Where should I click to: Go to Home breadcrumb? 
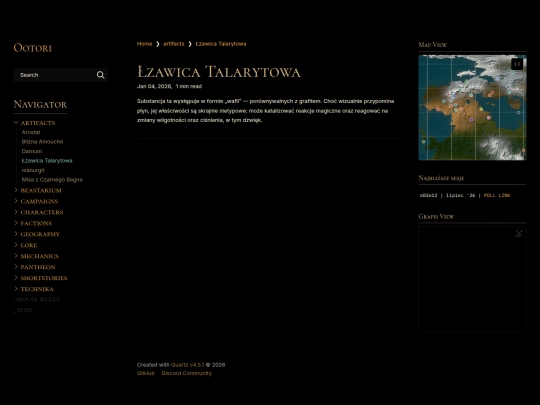(144, 44)
